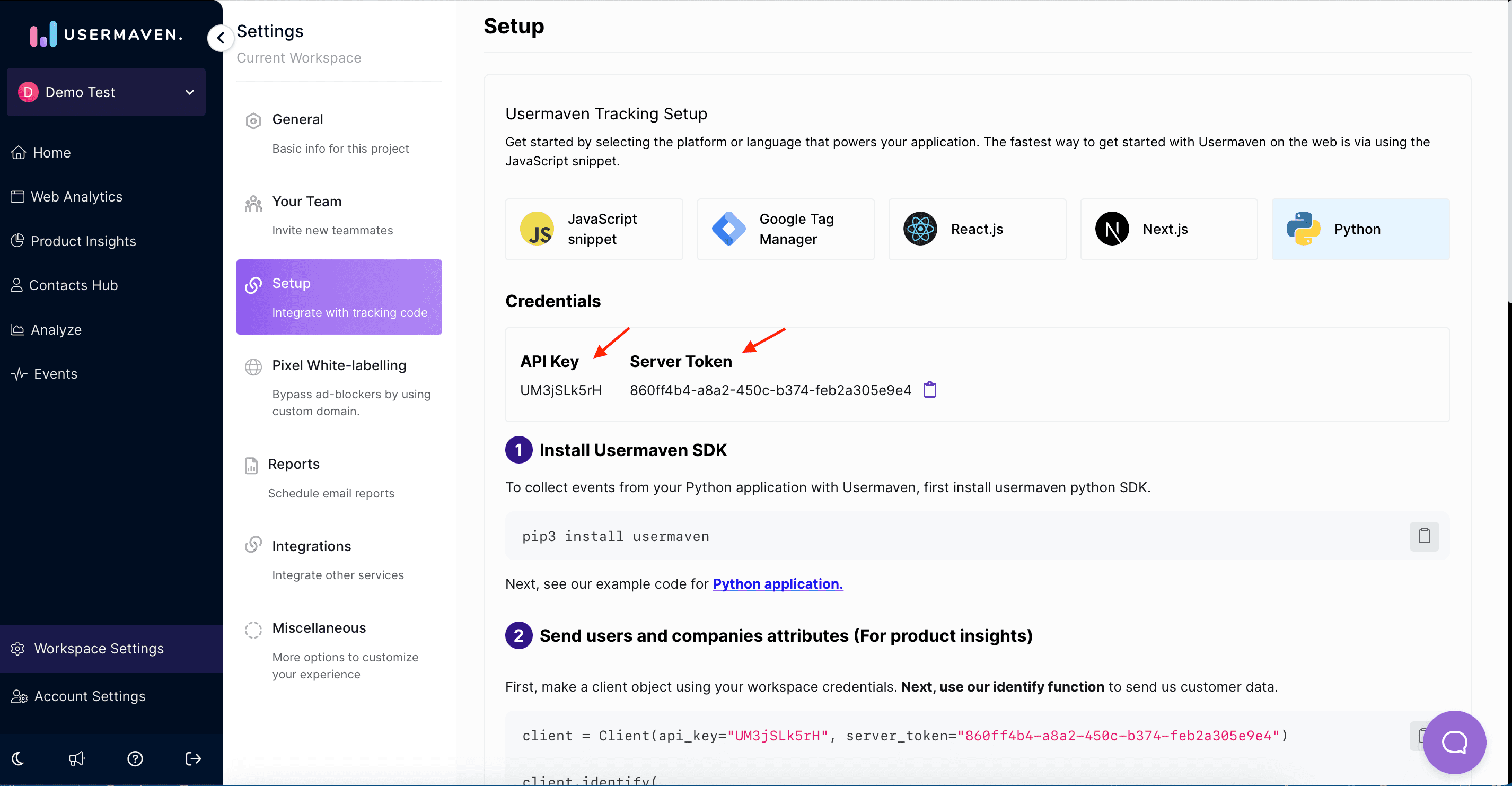This screenshot has height=786, width=1512.
Task: Click the Demo Test avatar icon
Action: click(28, 92)
